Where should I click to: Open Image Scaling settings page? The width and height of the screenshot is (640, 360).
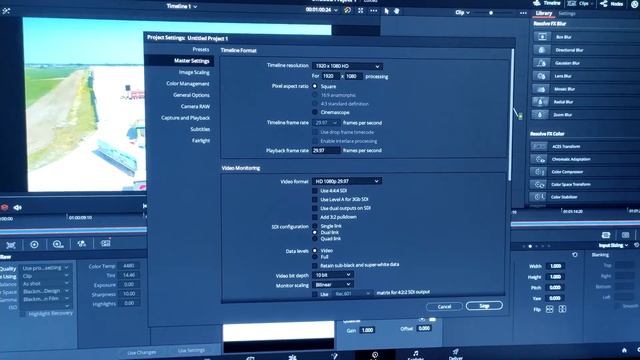[x=194, y=72]
